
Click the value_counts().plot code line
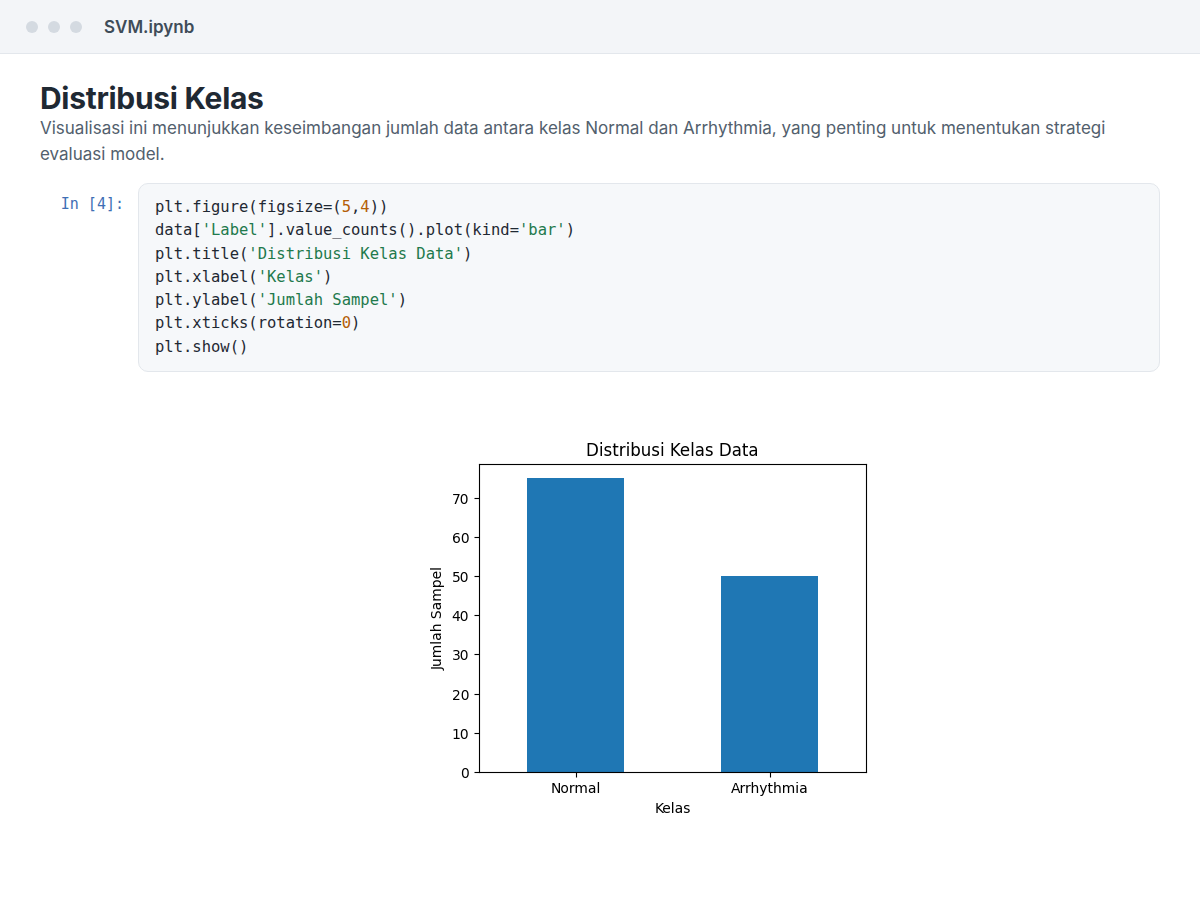(365, 230)
